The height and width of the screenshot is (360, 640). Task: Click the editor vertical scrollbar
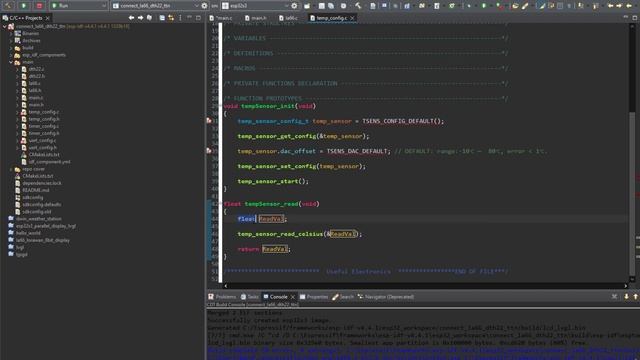632,153
